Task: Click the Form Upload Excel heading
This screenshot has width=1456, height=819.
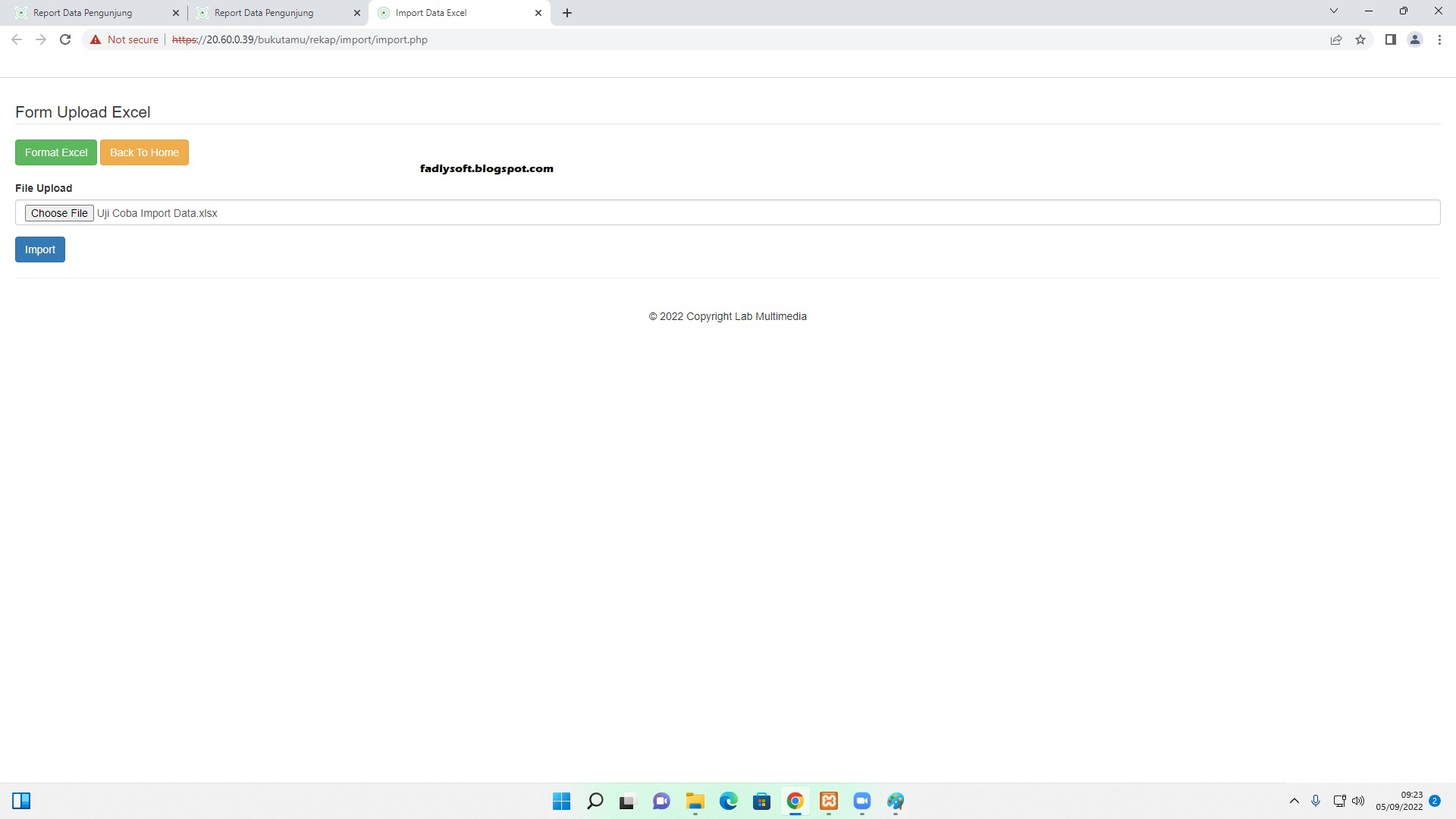Action: (x=83, y=112)
